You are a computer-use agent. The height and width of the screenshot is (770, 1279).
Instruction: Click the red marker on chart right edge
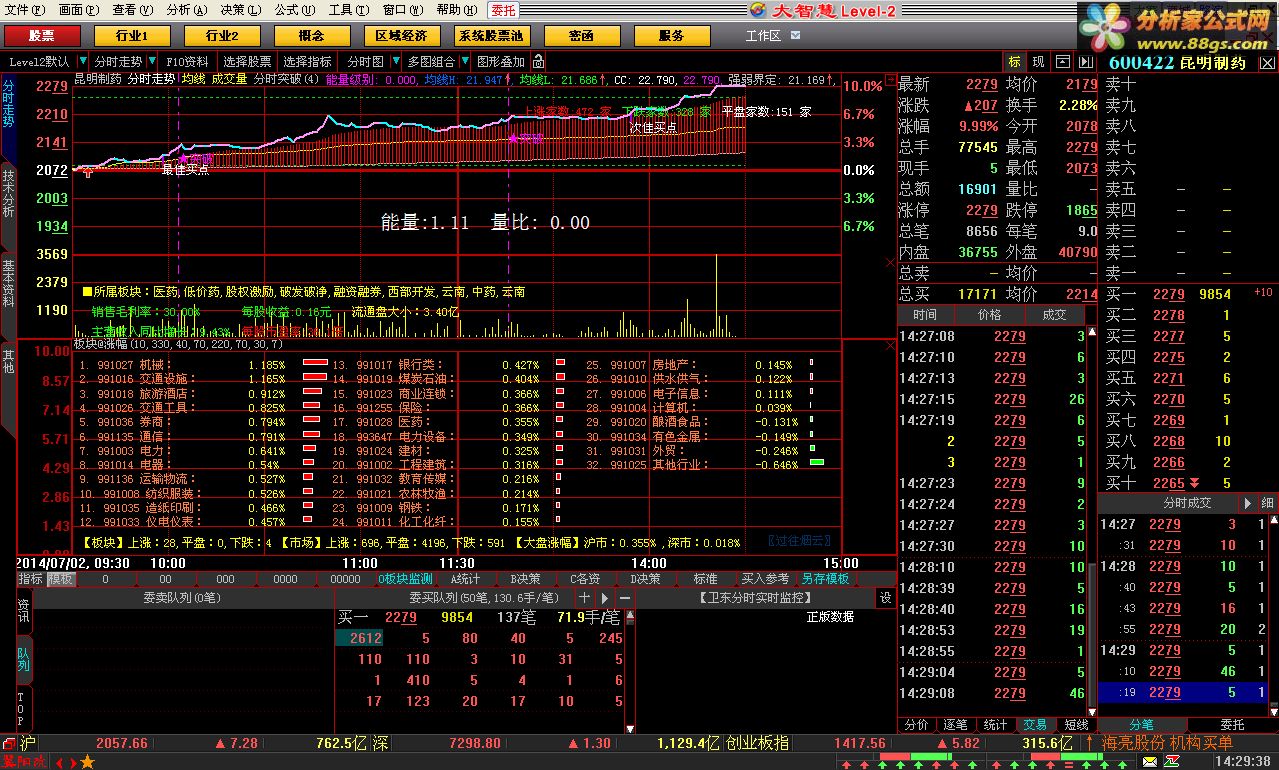point(890,262)
